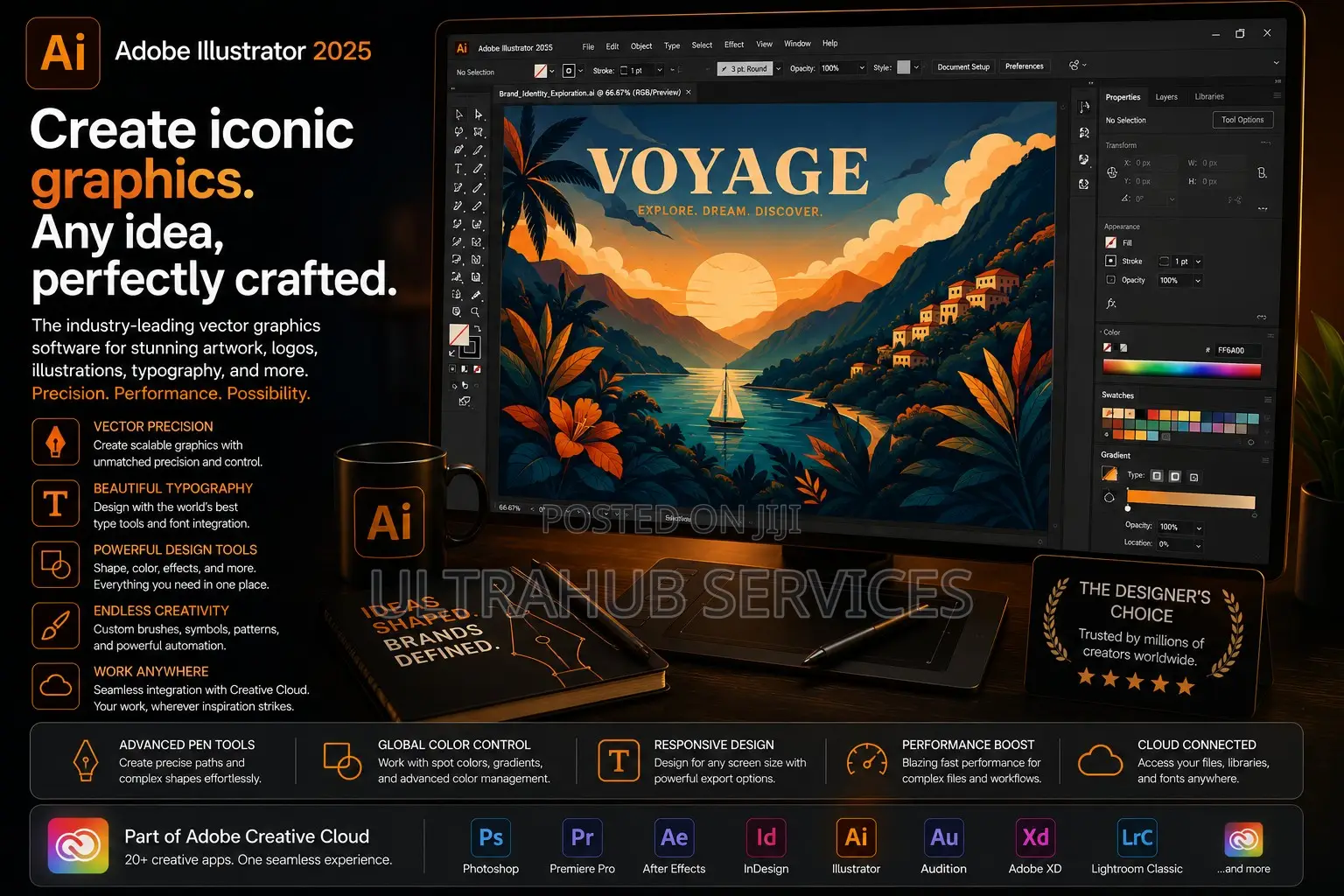Screen dimensions: 1344x896
Task: Click the Adobe XD icon
Action: (1035, 837)
